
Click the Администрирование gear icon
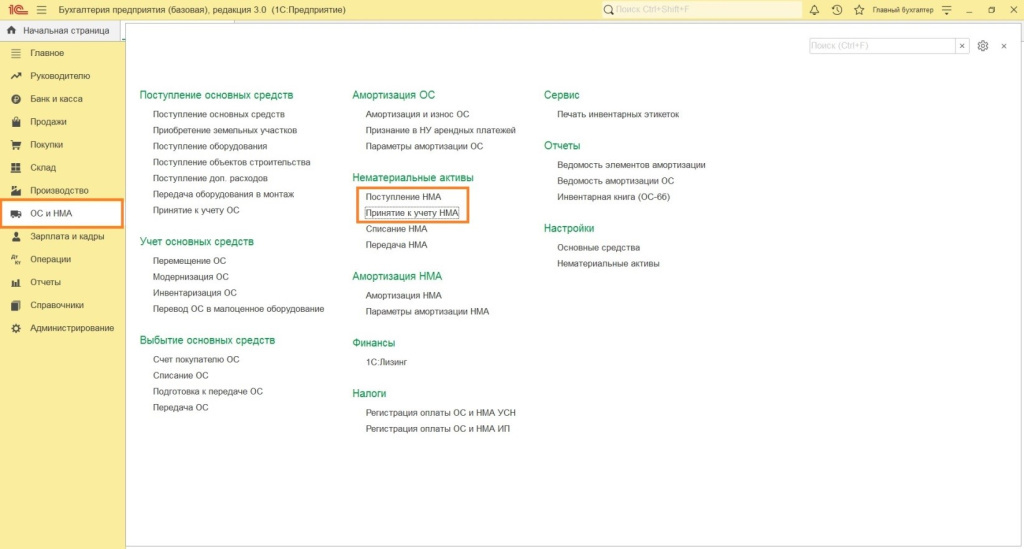[16, 328]
